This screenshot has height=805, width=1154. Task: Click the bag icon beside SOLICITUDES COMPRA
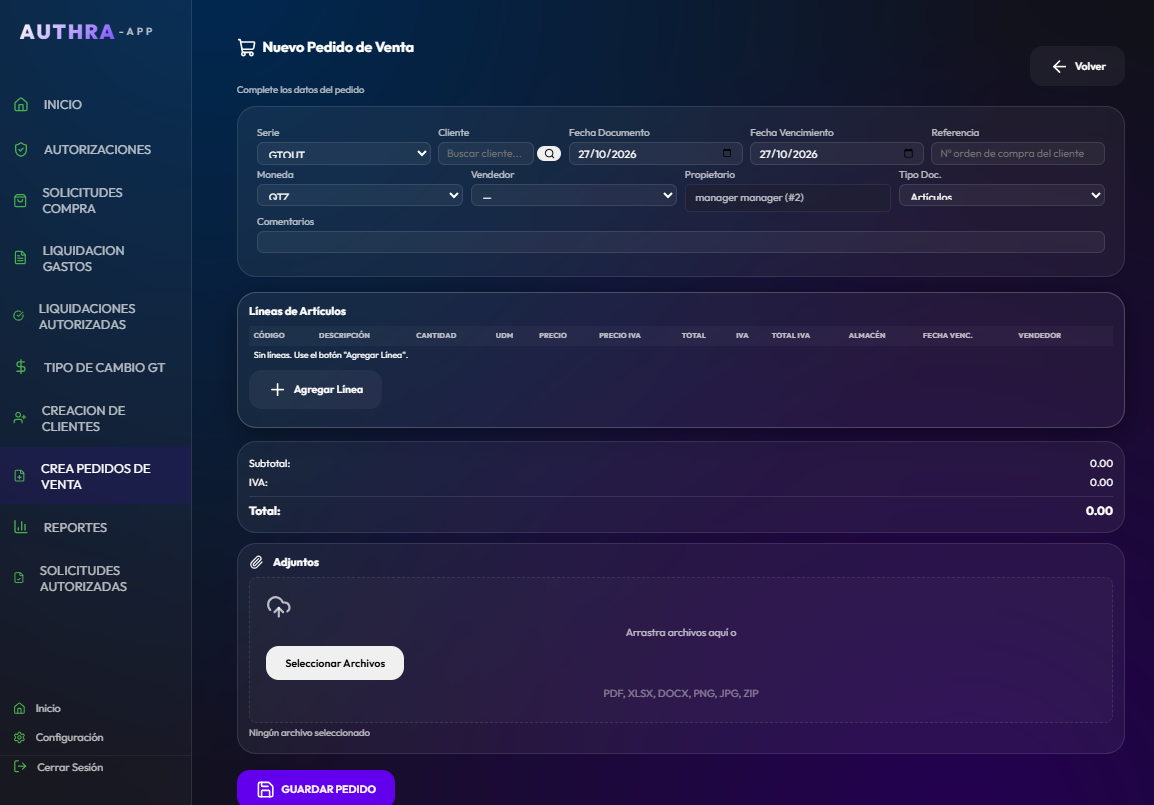pyautogui.click(x=20, y=201)
